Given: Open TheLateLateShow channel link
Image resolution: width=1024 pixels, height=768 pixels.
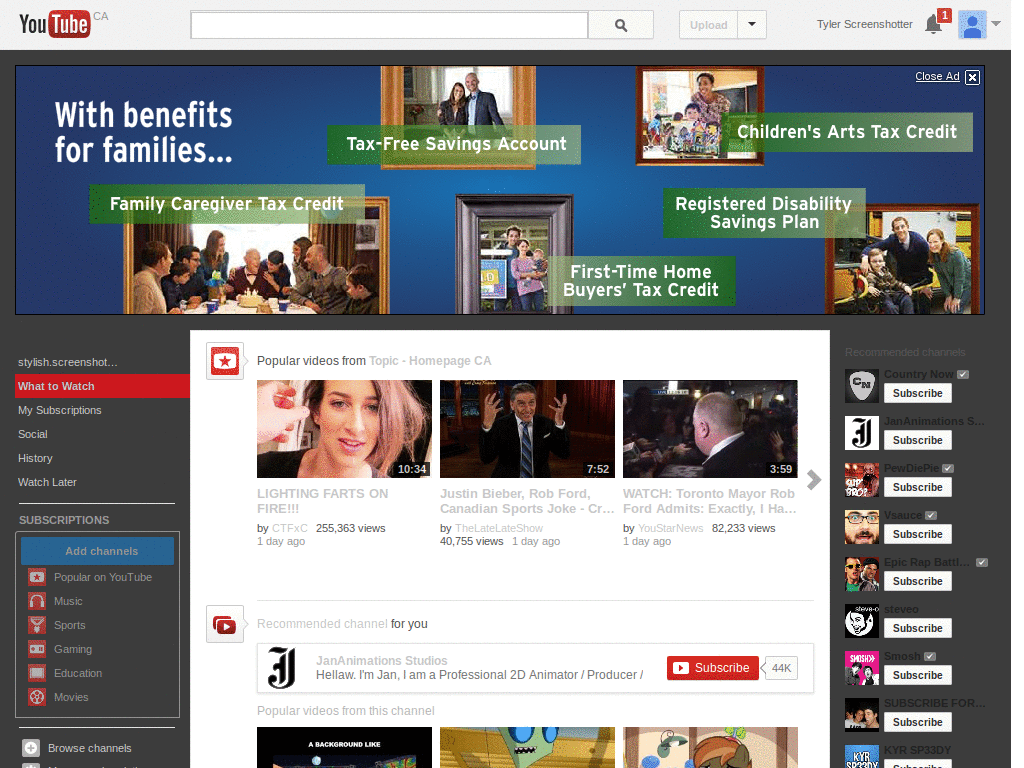Looking at the screenshot, I should click(499, 528).
